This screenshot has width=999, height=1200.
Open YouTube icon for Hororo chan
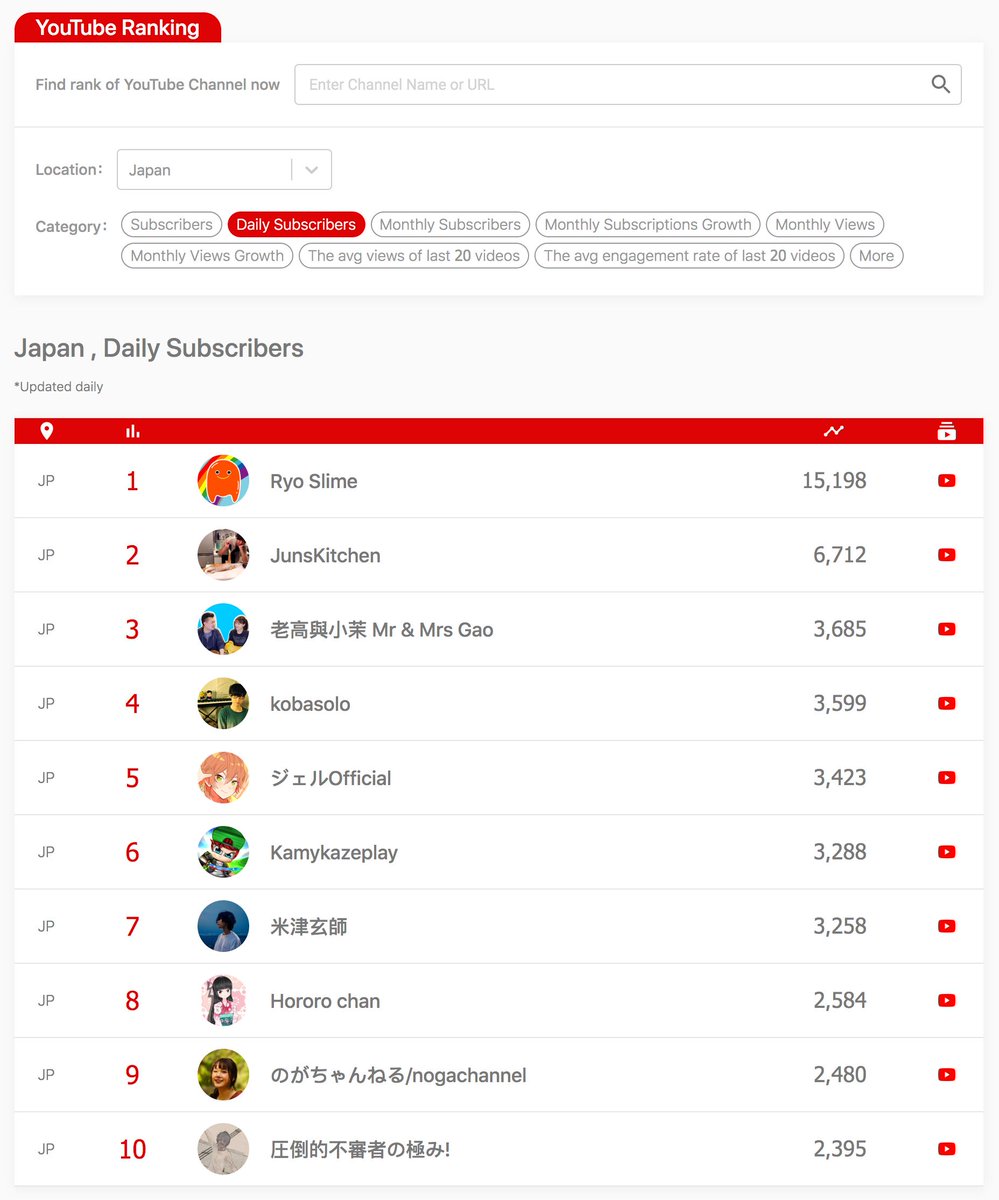[947, 1000]
